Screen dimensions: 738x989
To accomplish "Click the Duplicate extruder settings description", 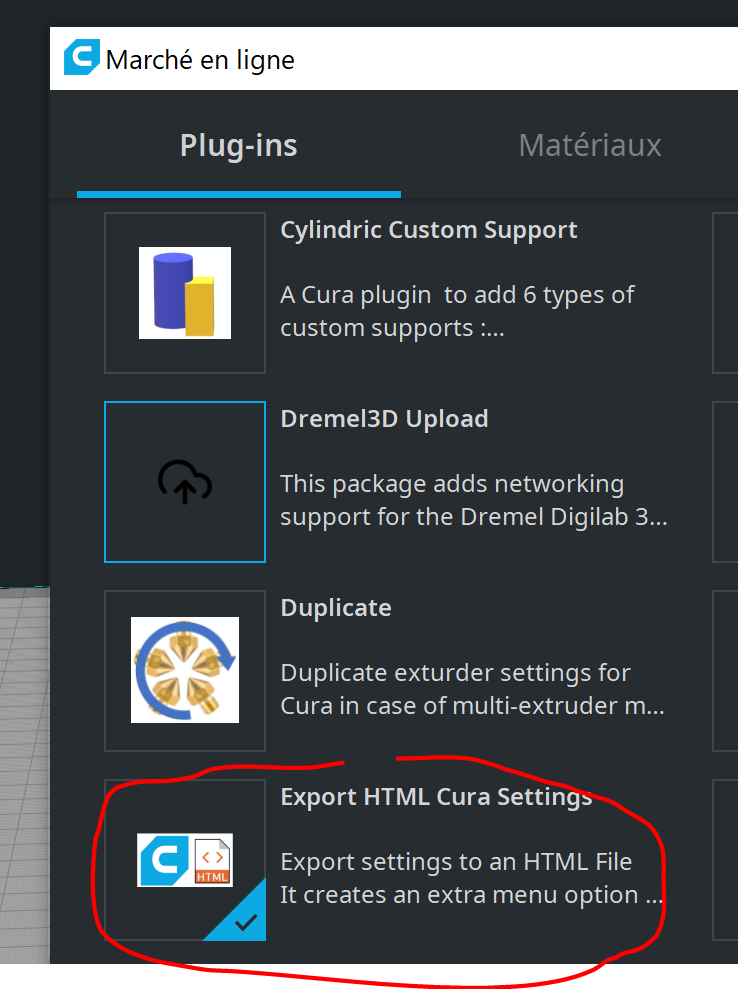I will [471, 689].
